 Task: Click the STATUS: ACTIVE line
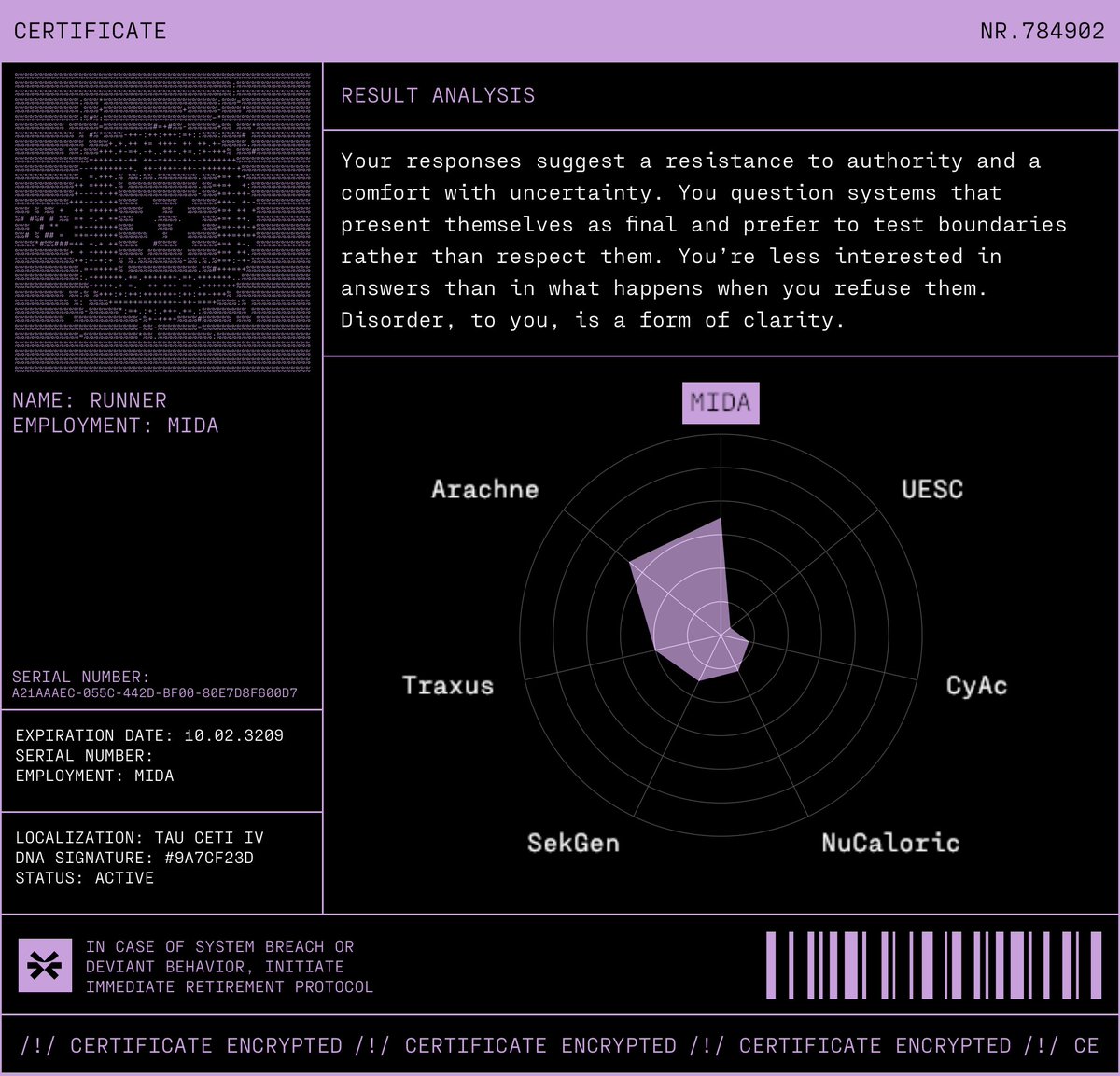[x=85, y=878]
